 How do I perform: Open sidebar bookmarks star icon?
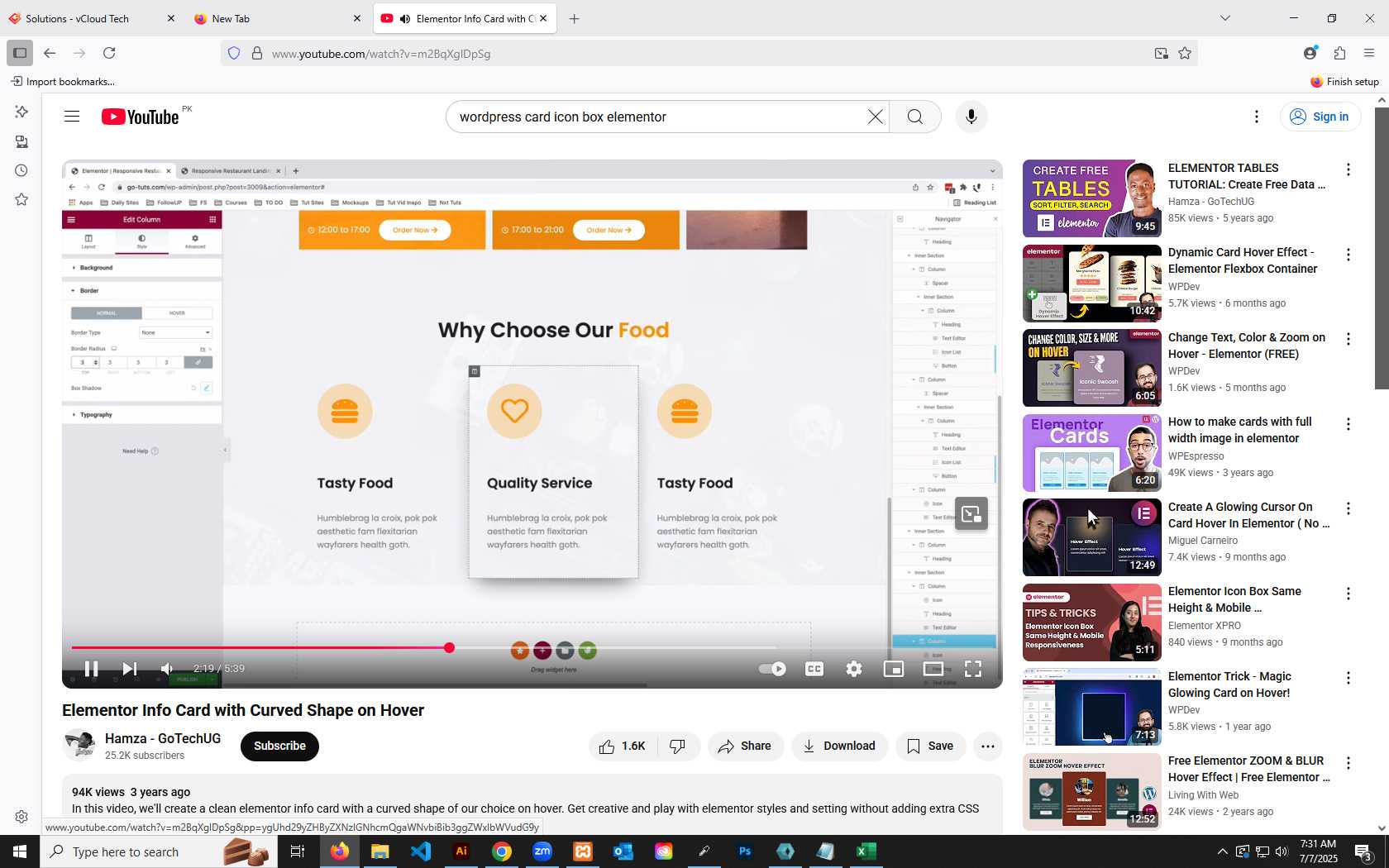[21, 200]
